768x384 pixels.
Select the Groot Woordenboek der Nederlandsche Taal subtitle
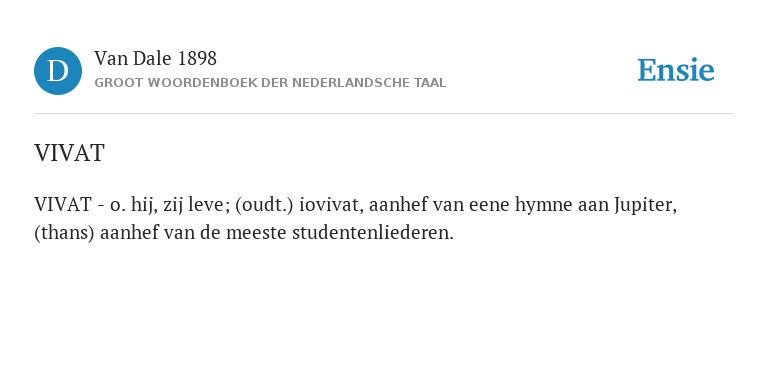tap(270, 83)
